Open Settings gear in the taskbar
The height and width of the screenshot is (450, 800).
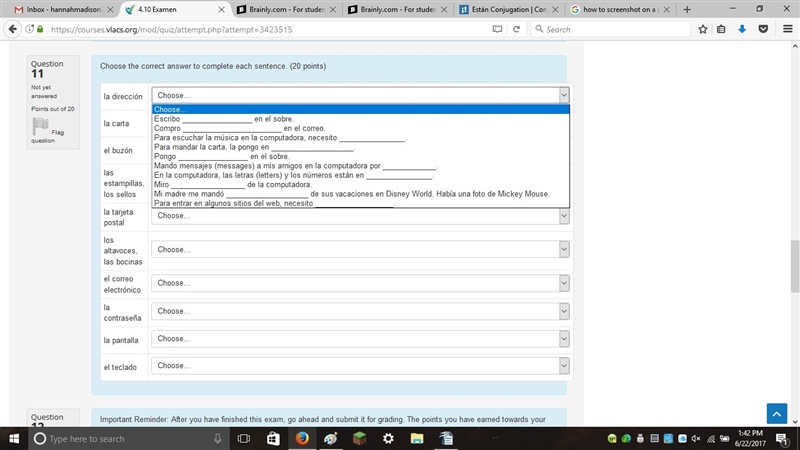[x=388, y=438]
